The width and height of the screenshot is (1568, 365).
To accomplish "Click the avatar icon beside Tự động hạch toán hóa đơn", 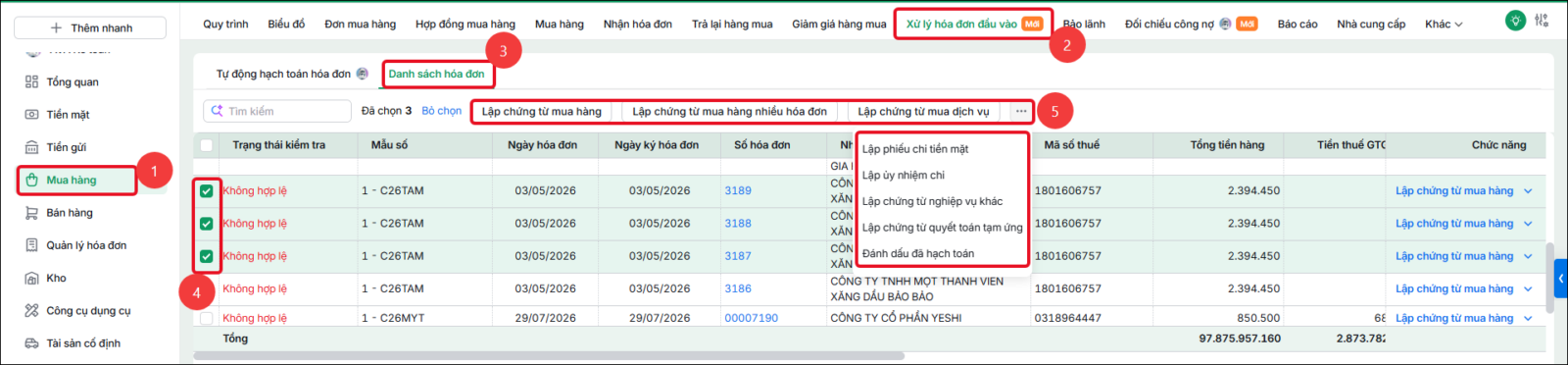I will 363,74.
